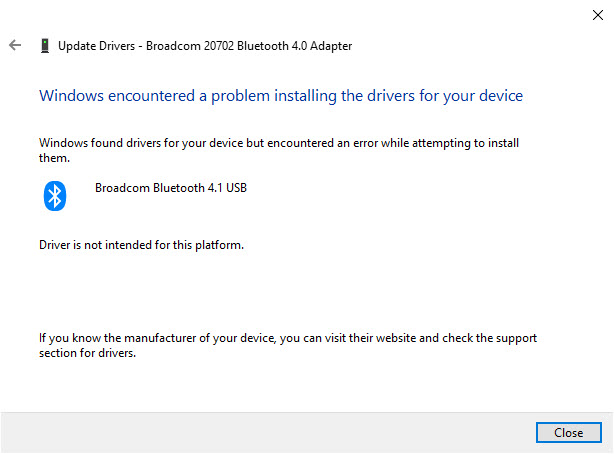
Task: Click the "section for drivers." line of text
Action: 87,353
